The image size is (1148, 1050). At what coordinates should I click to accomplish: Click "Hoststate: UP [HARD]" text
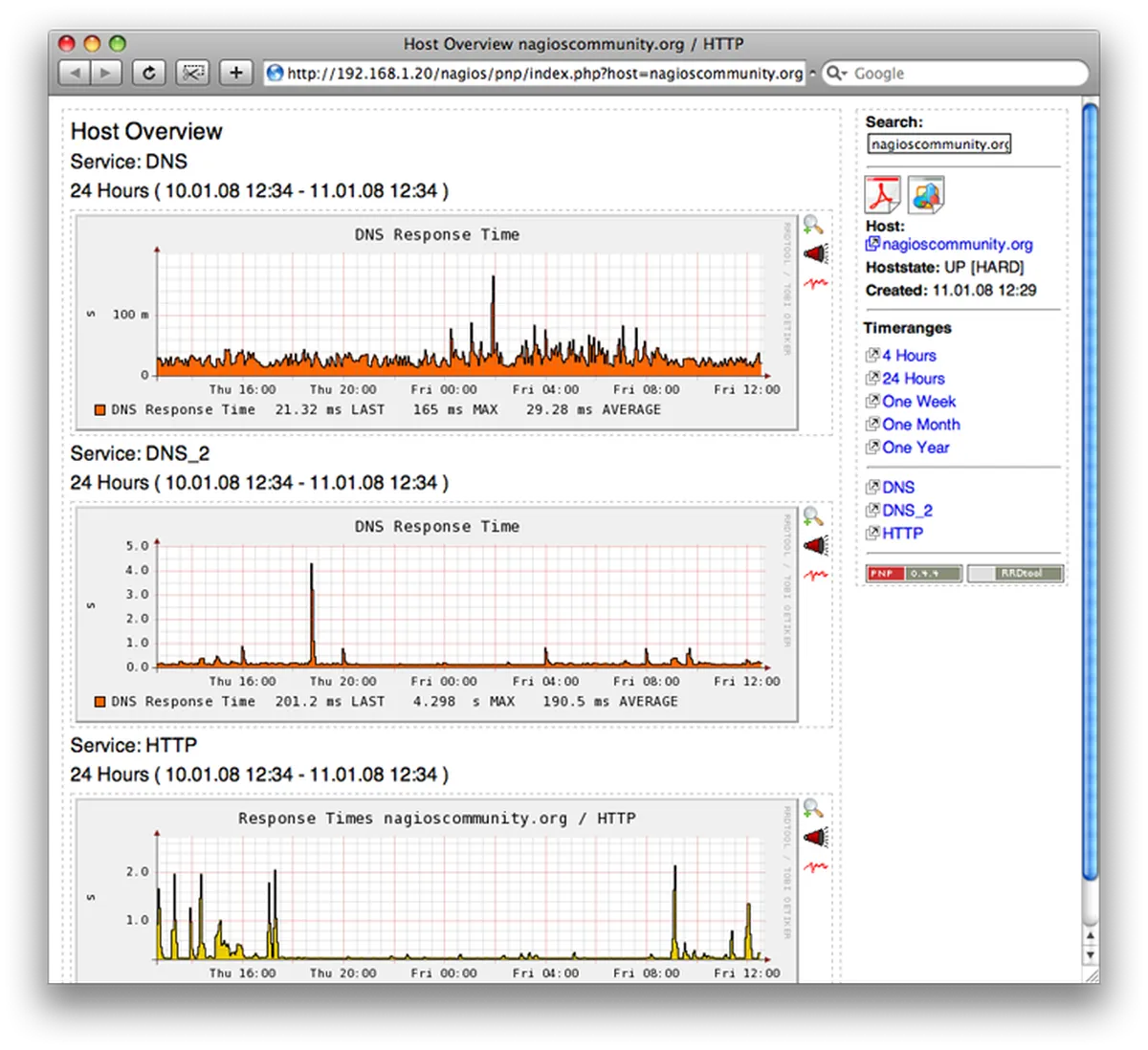pyautogui.click(x=944, y=268)
